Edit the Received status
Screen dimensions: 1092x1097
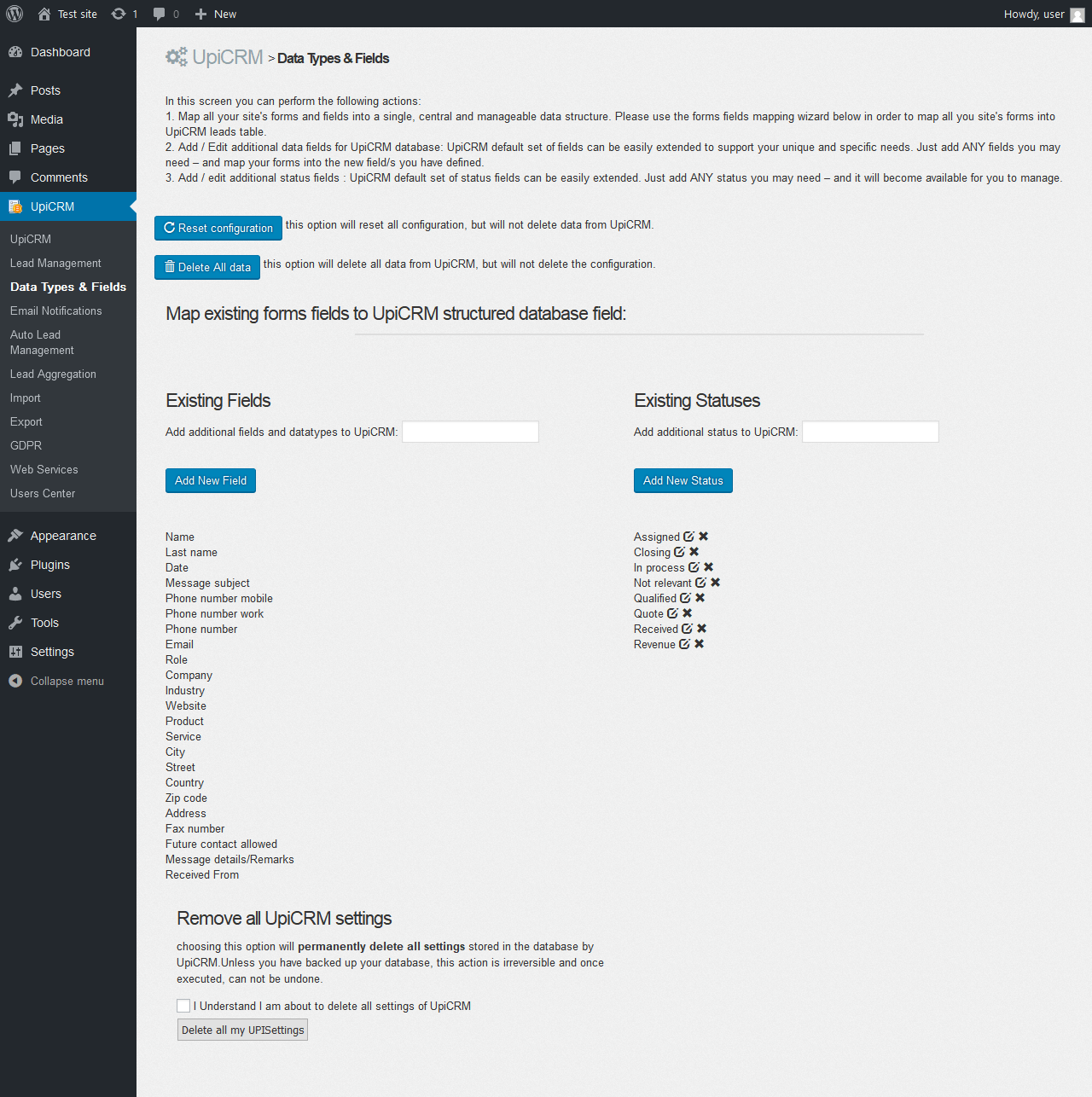coord(687,629)
